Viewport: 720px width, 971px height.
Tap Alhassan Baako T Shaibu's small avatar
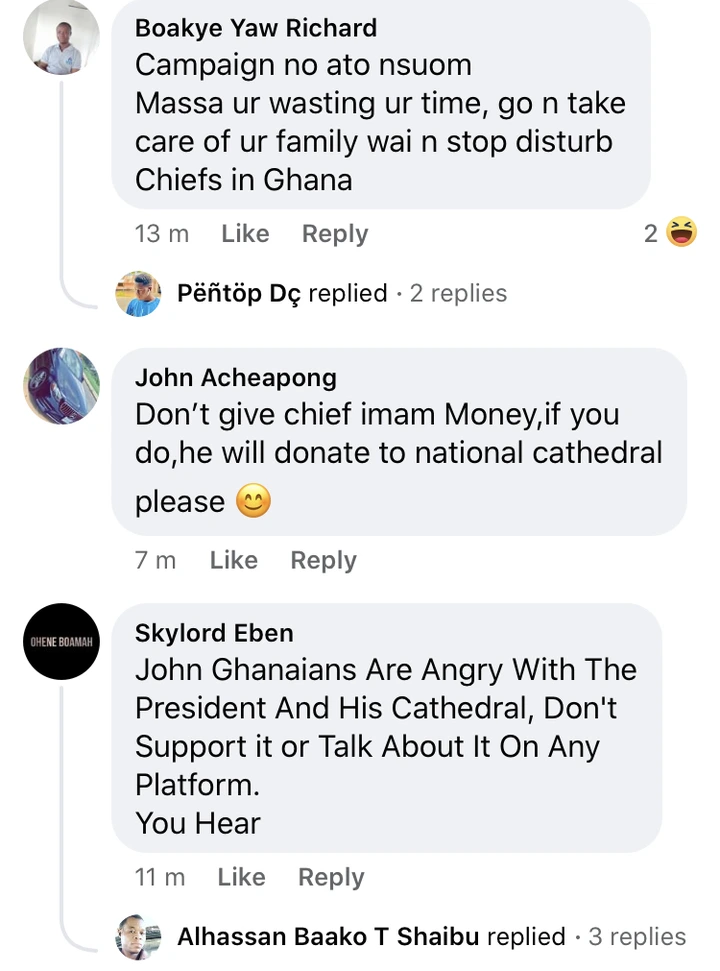138,937
